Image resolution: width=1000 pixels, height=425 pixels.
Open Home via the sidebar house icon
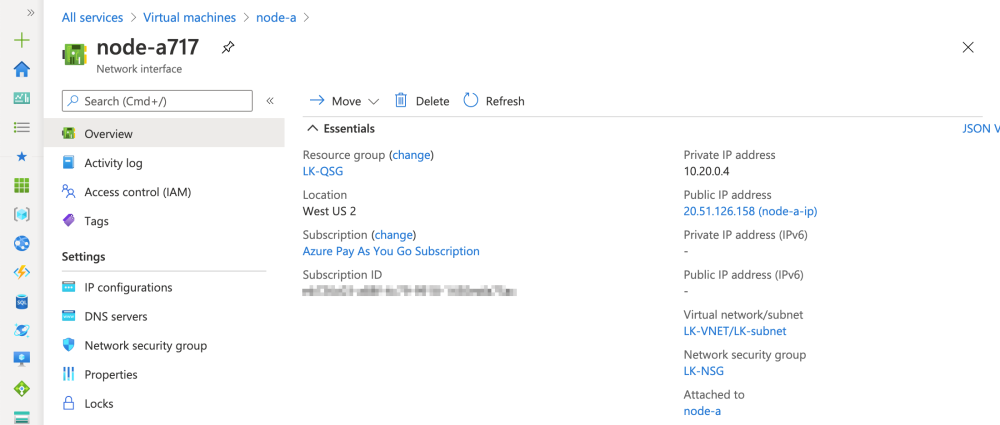click(21, 69)
